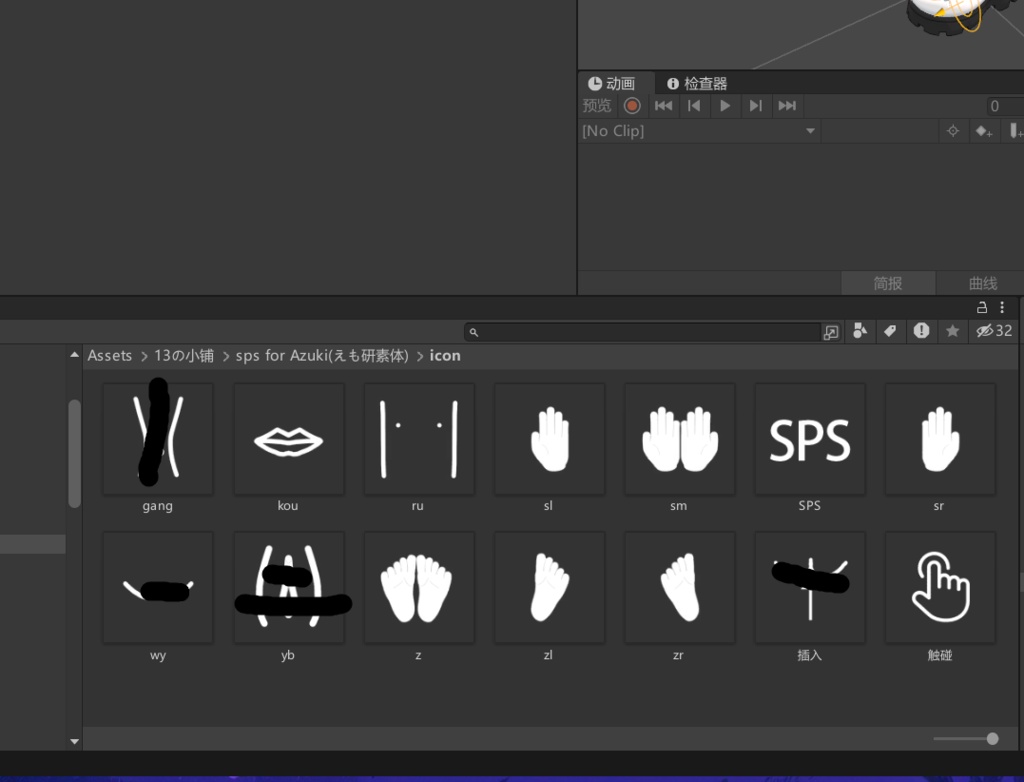The image size is (1024, 782).
Task: Select the sm two-hands icon asset
Action: pos(679,438)
